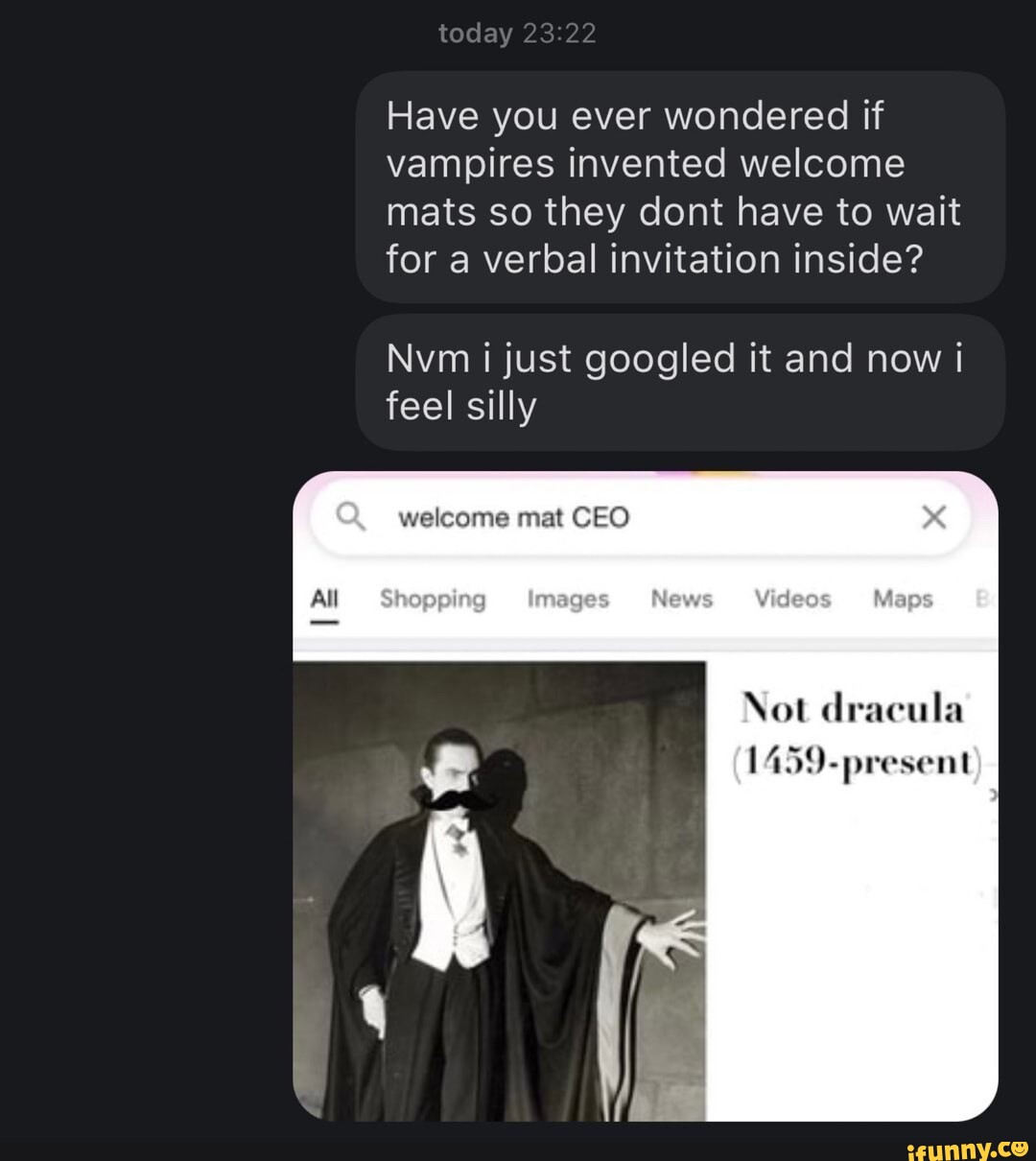Clear the search with the X icon
The height and width of the screenshot is (1161, 1036).
pyautogui.click(x=933, y=518)
